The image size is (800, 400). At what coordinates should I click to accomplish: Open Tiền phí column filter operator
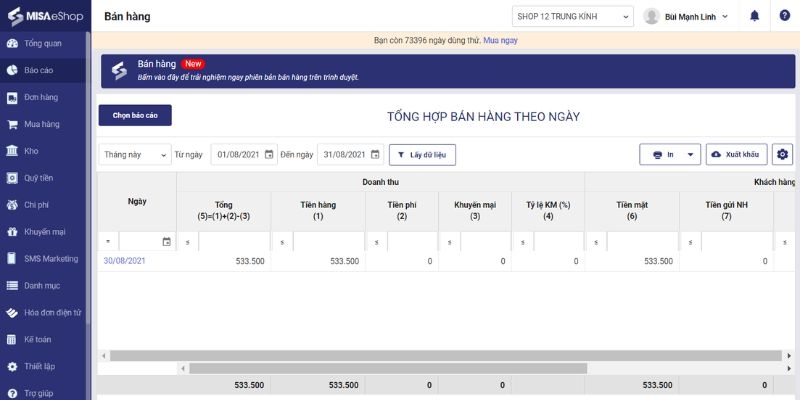coord(377,242)
